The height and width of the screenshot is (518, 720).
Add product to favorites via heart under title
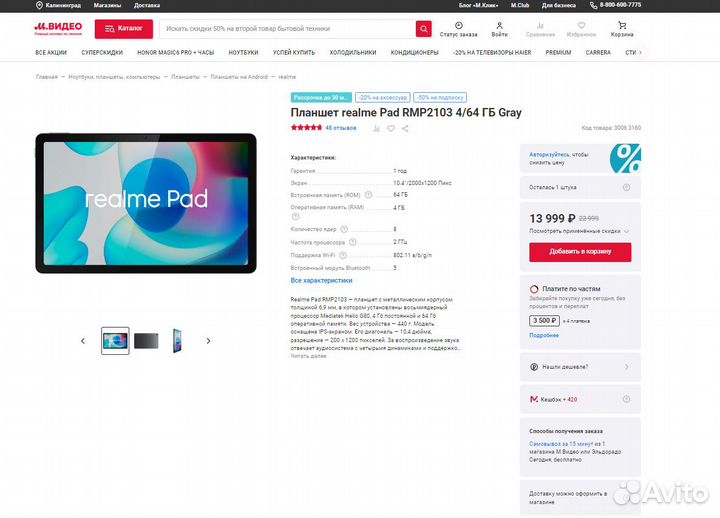(x=389, y=128)
